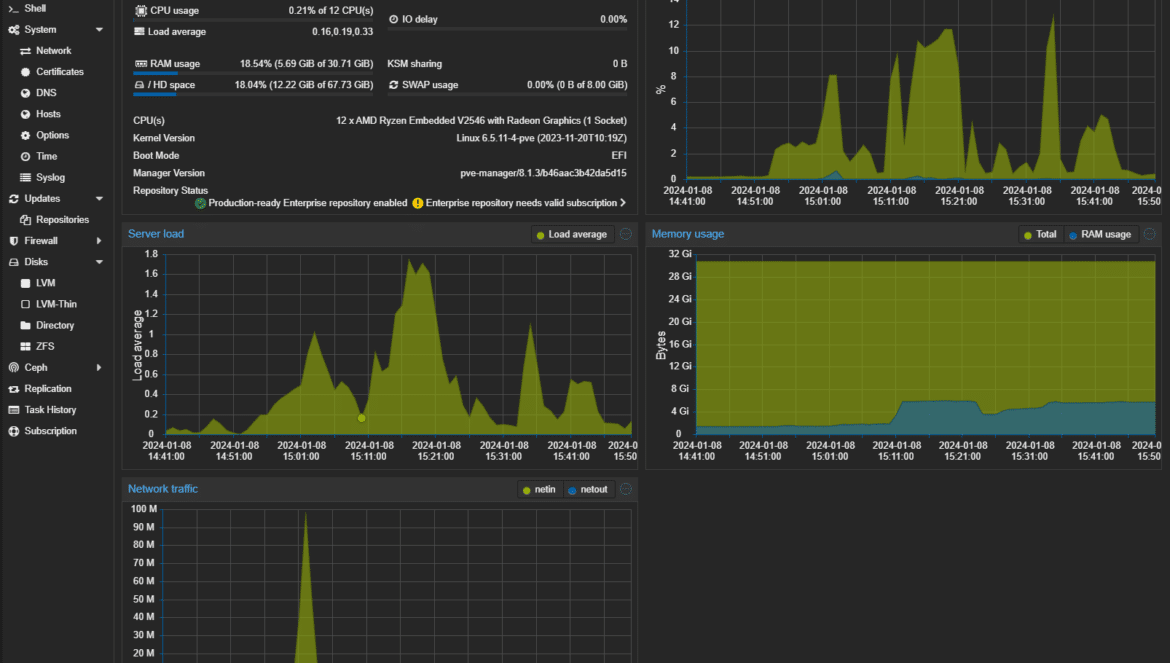Screen dimensions: 1170x663
Task: Click the HD space progress bar
Action: (253, 94)
